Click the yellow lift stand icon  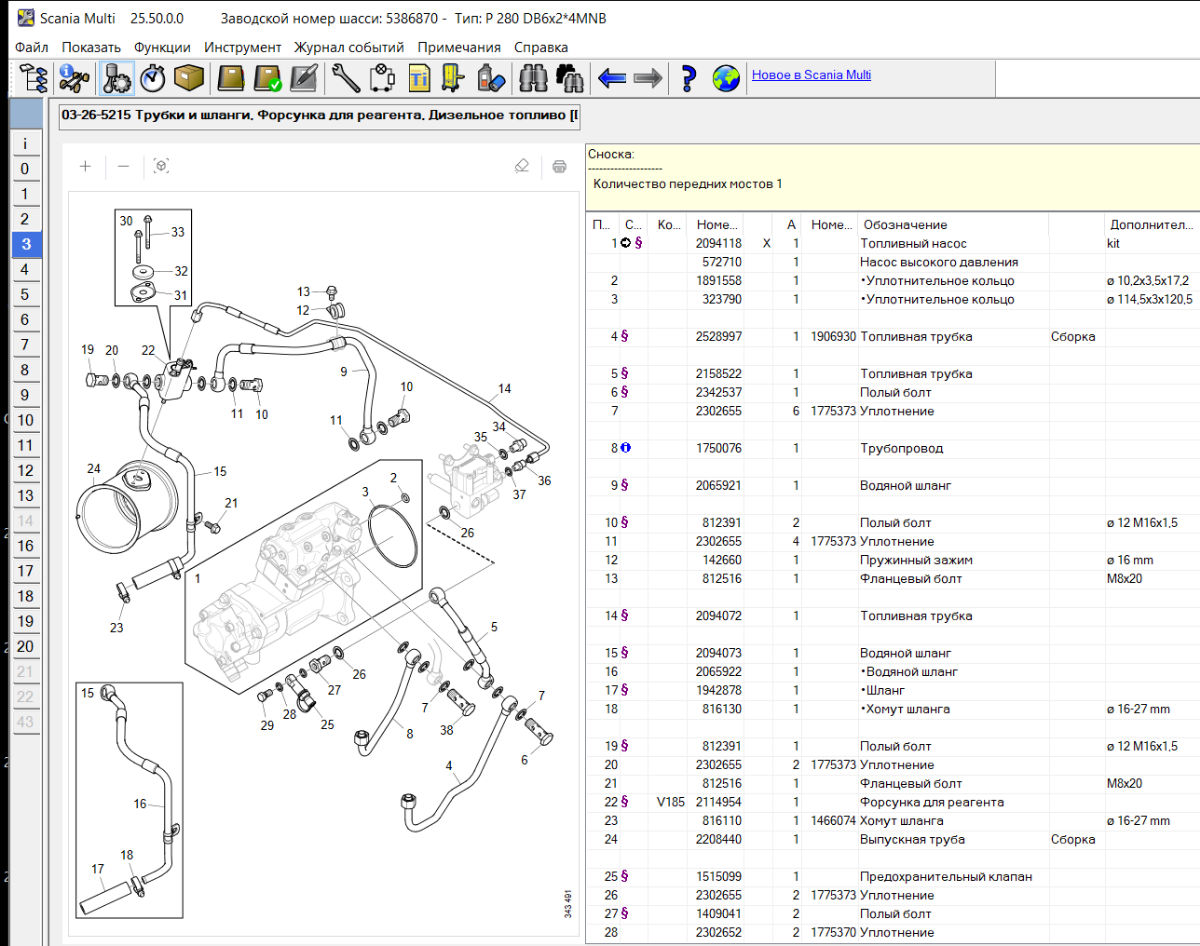455,77
